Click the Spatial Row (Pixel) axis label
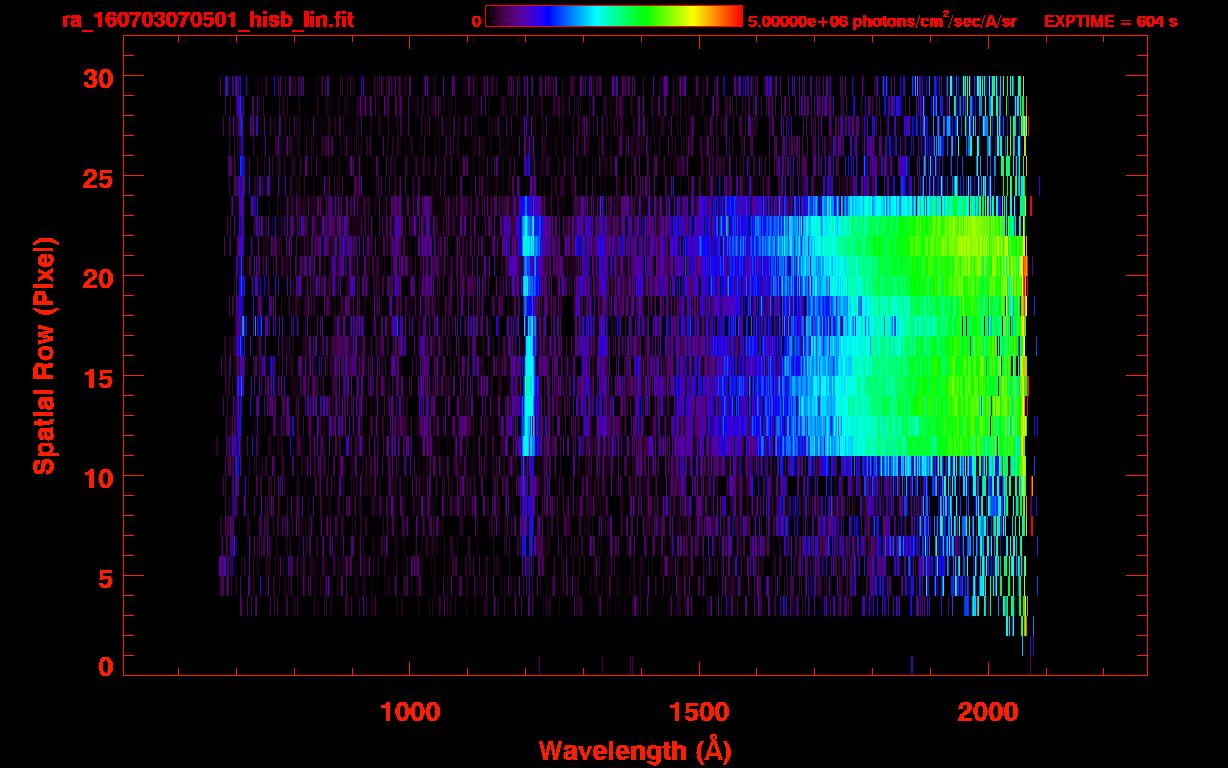Viewport: 1228px width, 768px height. pos(44,355)
